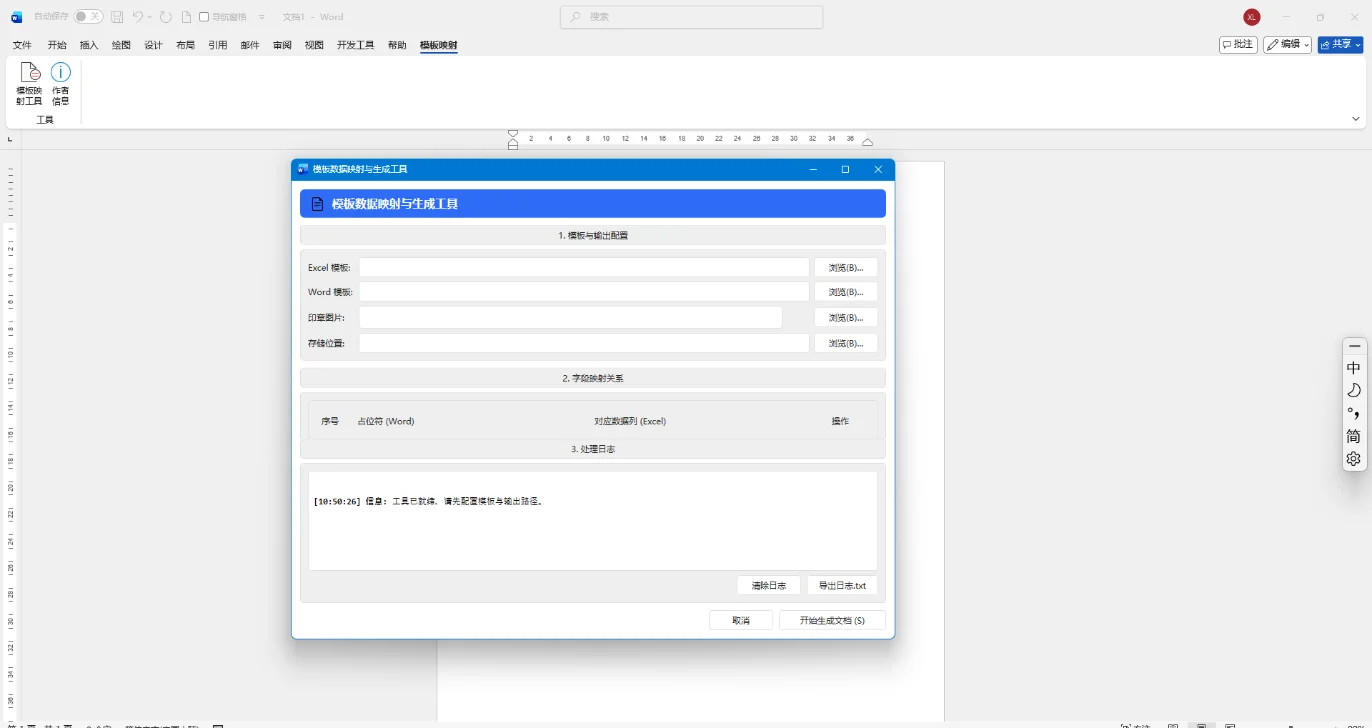This screenshot has width=1372, height=728.
Task: Expand the 编辑 mode dropdown
Action: click(x=1287, y=44)
